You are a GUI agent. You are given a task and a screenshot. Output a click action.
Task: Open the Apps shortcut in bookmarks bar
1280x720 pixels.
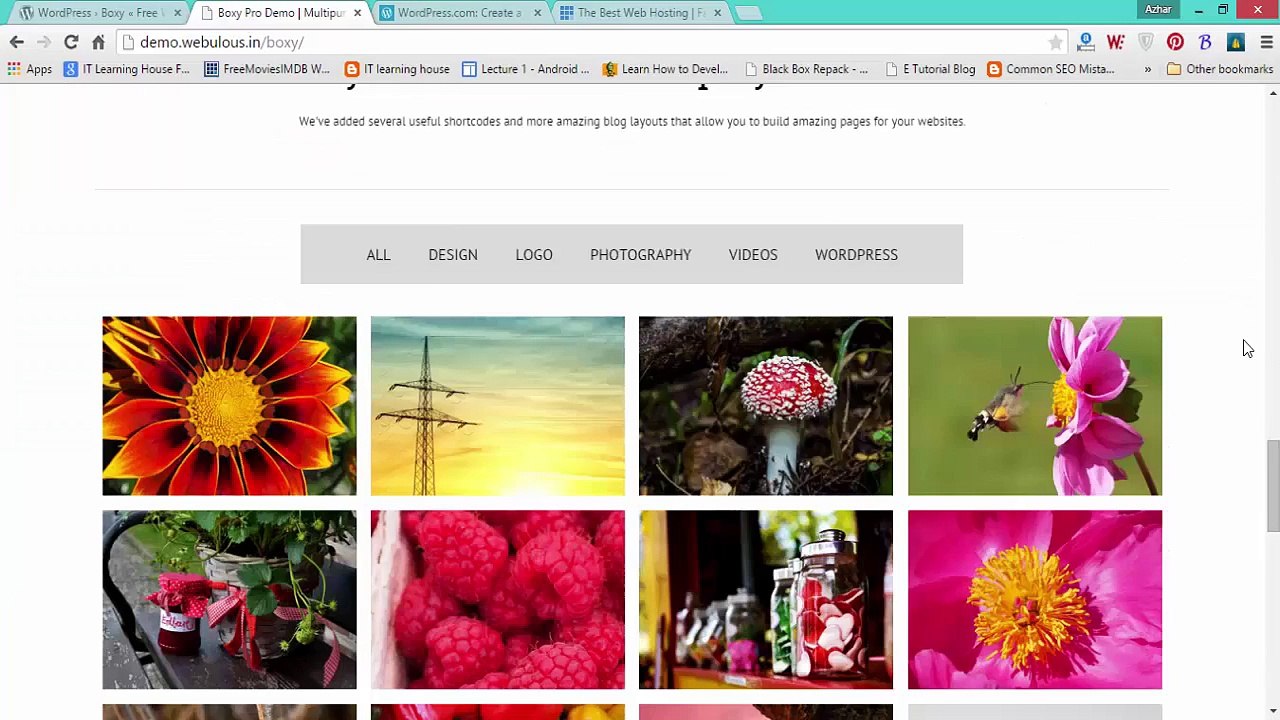pyautogui.click(x=30, y=69)
